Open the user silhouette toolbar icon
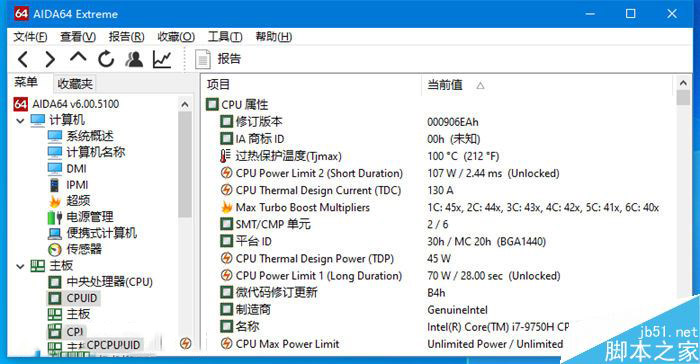 click(134, 59)
